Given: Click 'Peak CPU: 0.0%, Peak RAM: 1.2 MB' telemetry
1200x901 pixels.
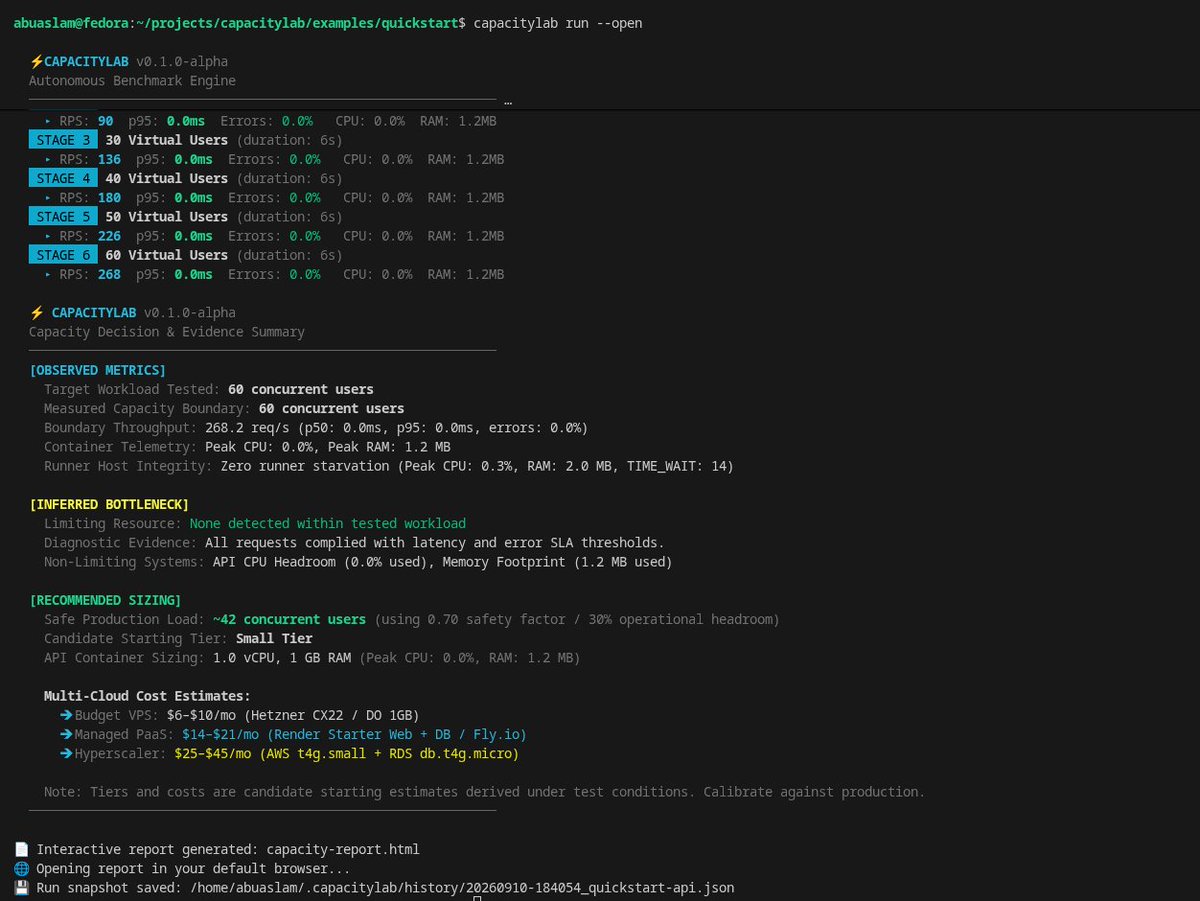Looking at the screenshot, I should (328, 447).
